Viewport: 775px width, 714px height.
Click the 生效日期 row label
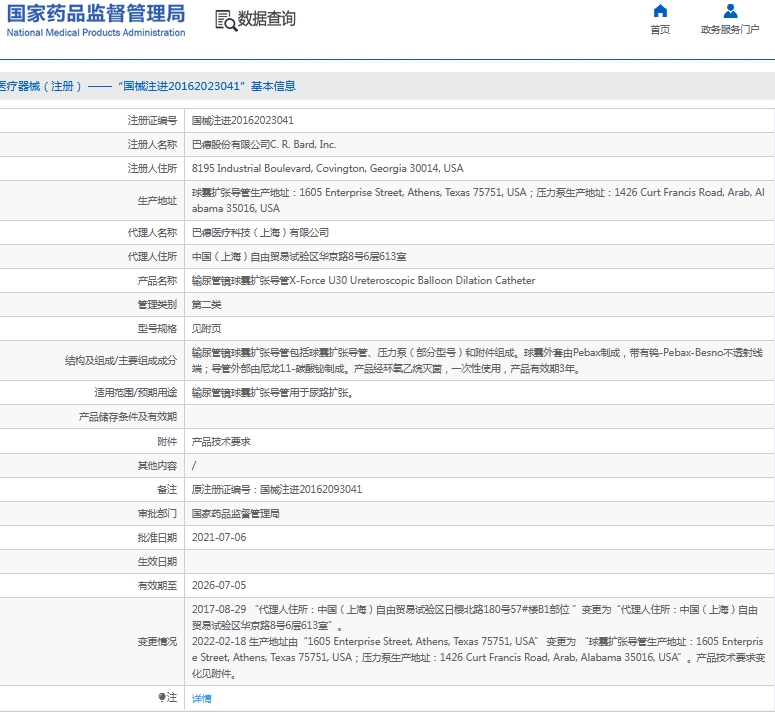pyautogui.click(x=157, y=562)
